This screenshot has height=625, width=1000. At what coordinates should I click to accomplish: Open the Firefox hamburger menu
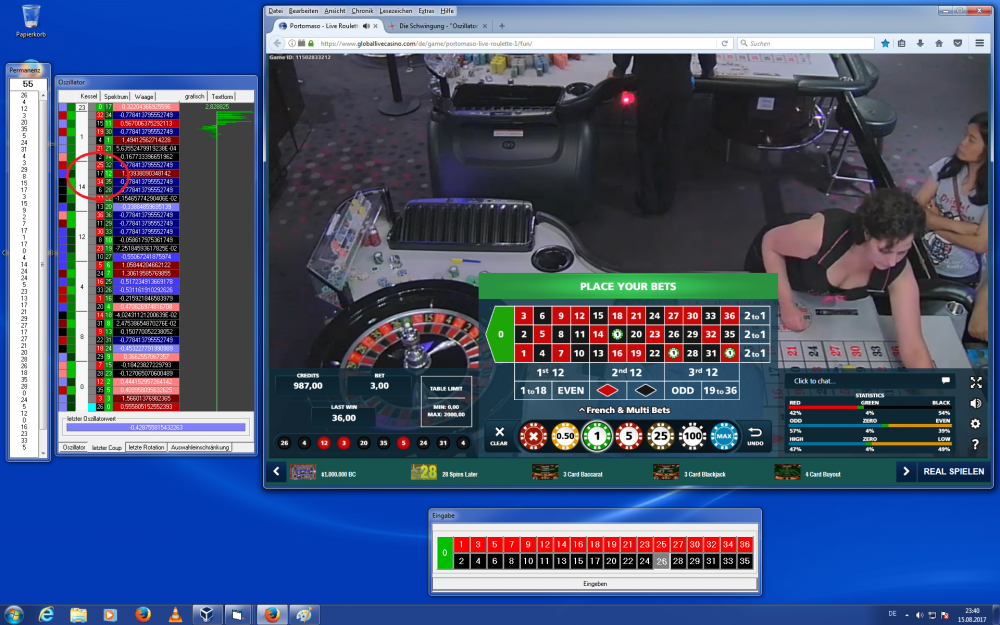(x=980, y=43)
